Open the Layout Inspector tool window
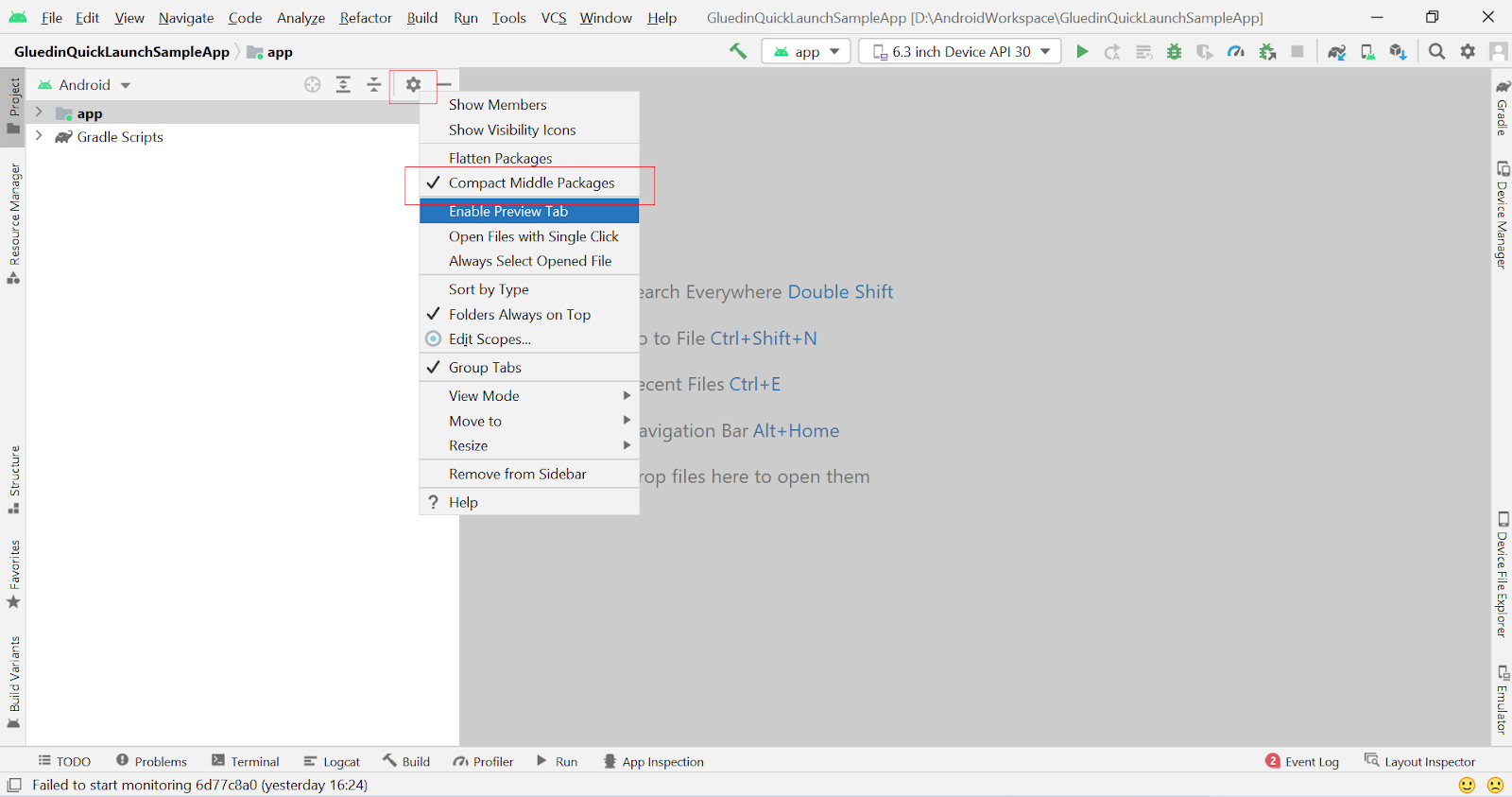The image size is (1512, 797). (1419, 761)
